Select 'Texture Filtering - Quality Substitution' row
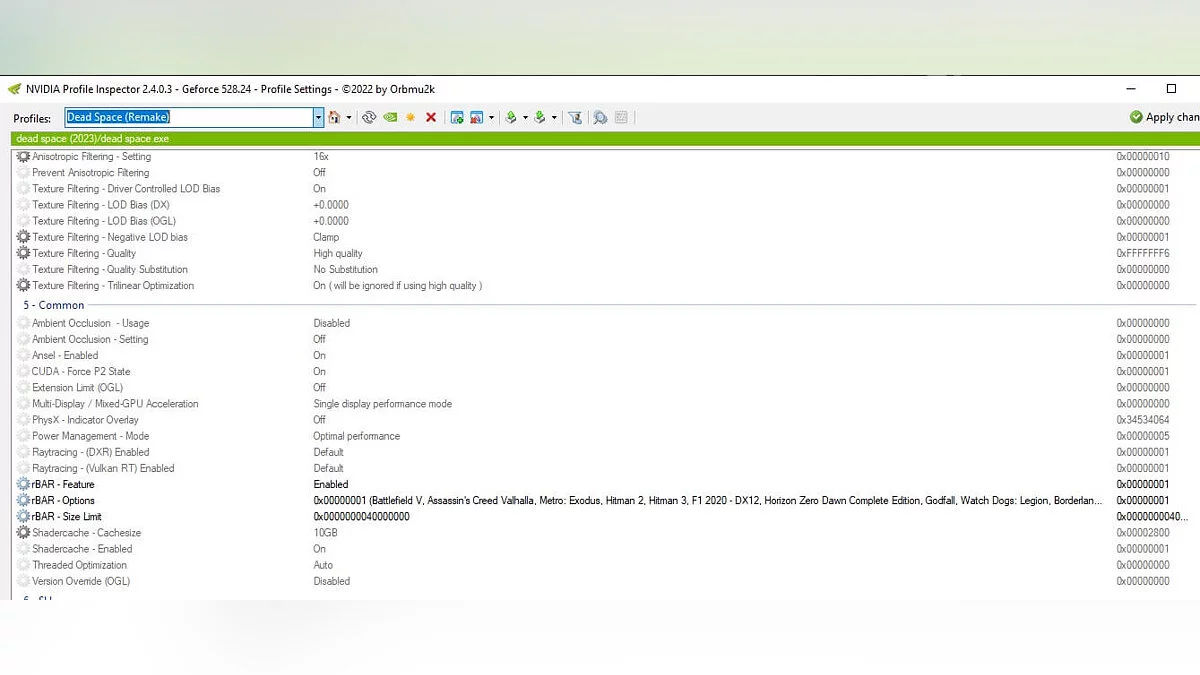1200x675 pixels. (x=110, y=269)
